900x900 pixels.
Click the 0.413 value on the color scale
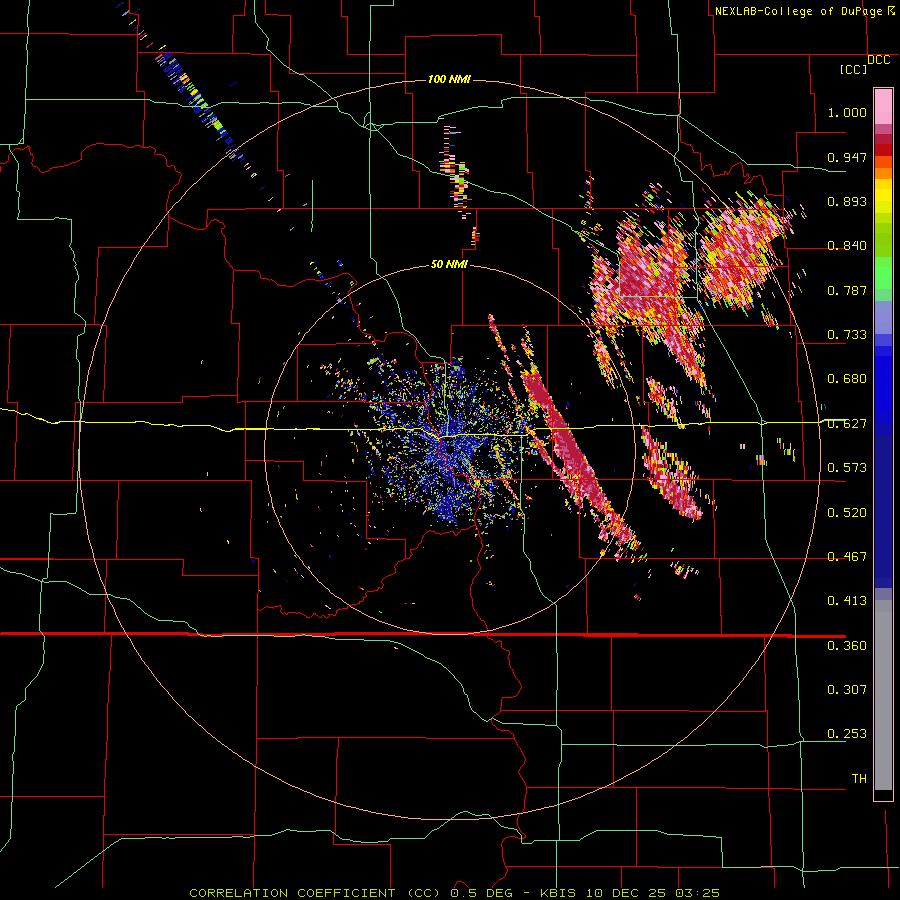[847, 601]
